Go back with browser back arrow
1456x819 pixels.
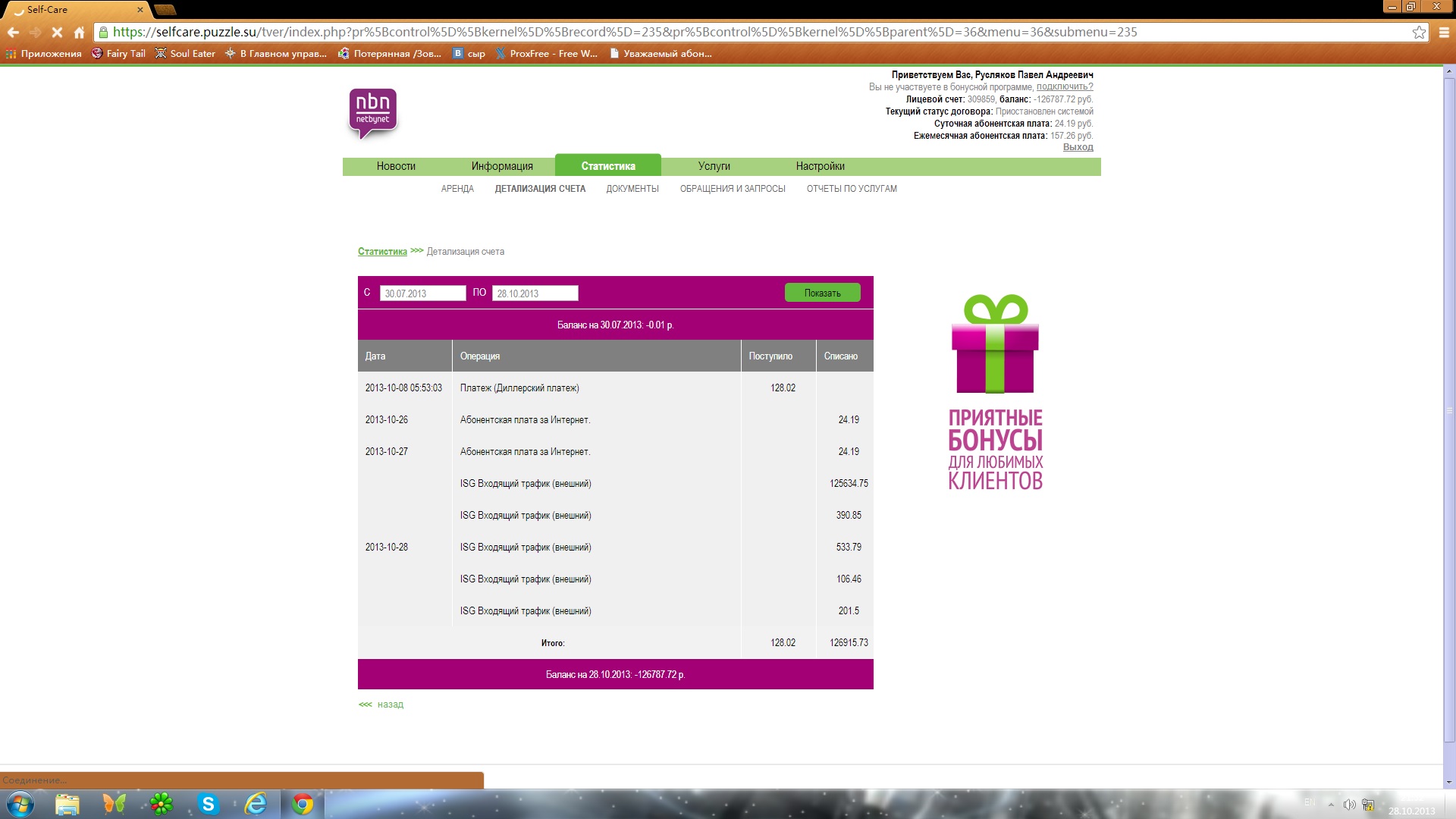pos(13,32)
